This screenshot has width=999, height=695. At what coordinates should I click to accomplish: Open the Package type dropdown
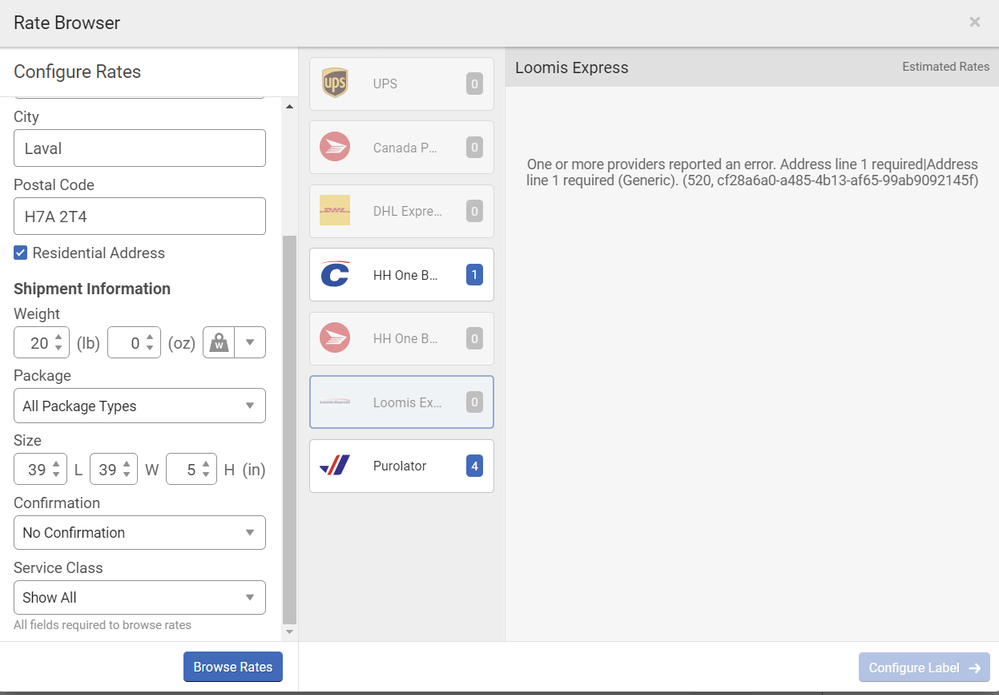139,406
